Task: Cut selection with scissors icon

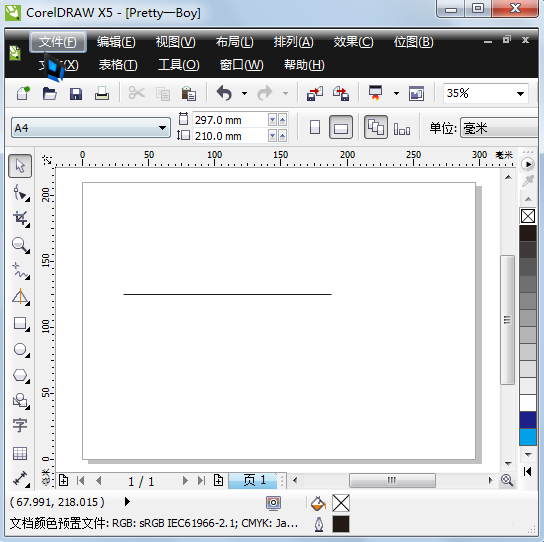Action: 137,93
